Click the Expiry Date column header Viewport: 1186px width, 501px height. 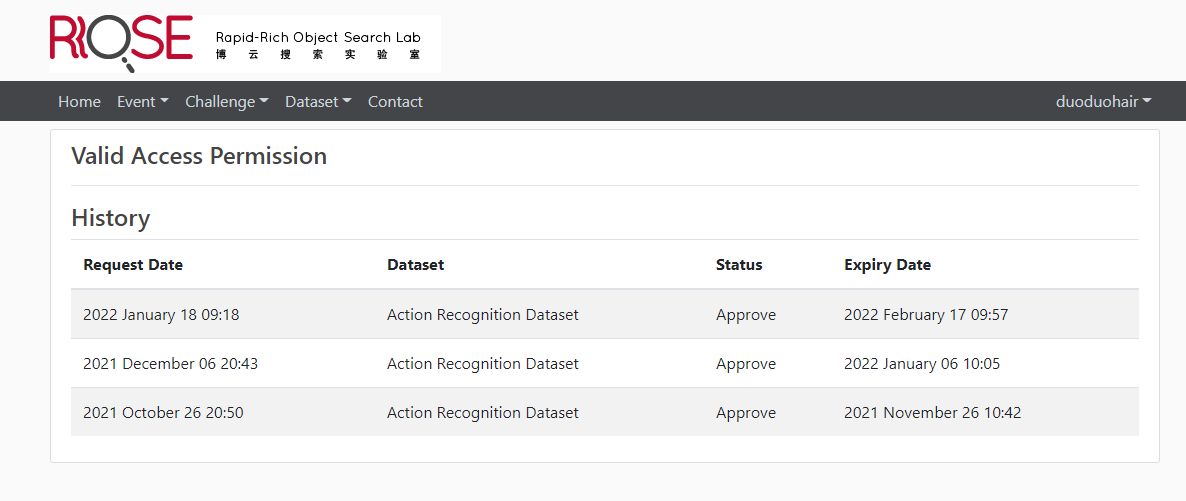887,265
